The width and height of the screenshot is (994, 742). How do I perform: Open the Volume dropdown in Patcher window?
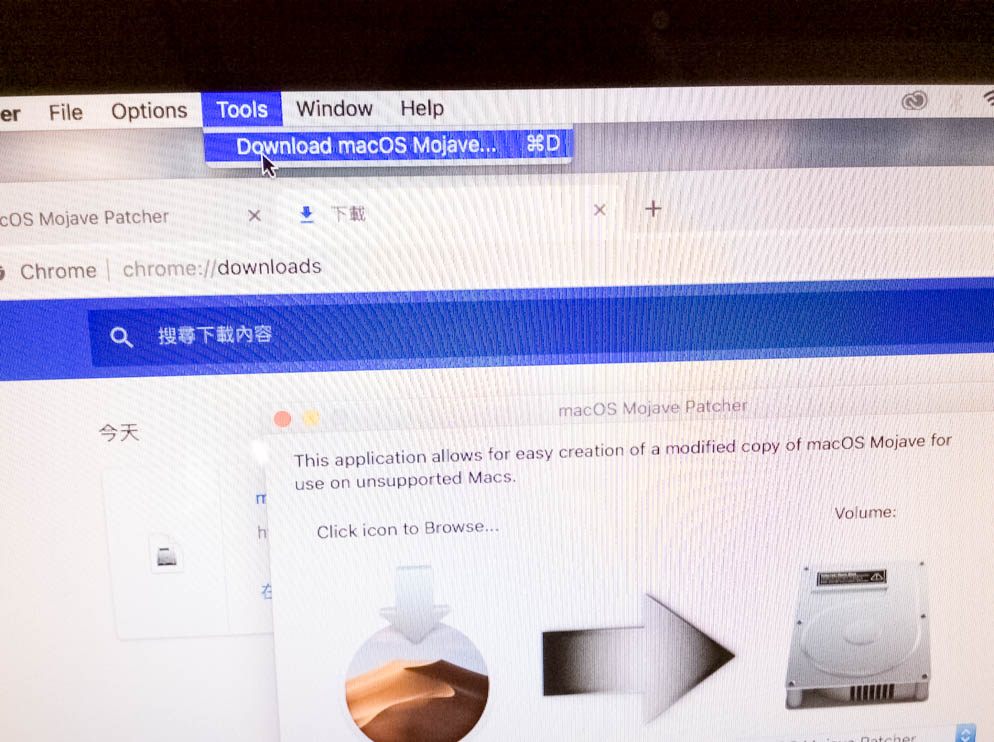[x=964, y=734]
